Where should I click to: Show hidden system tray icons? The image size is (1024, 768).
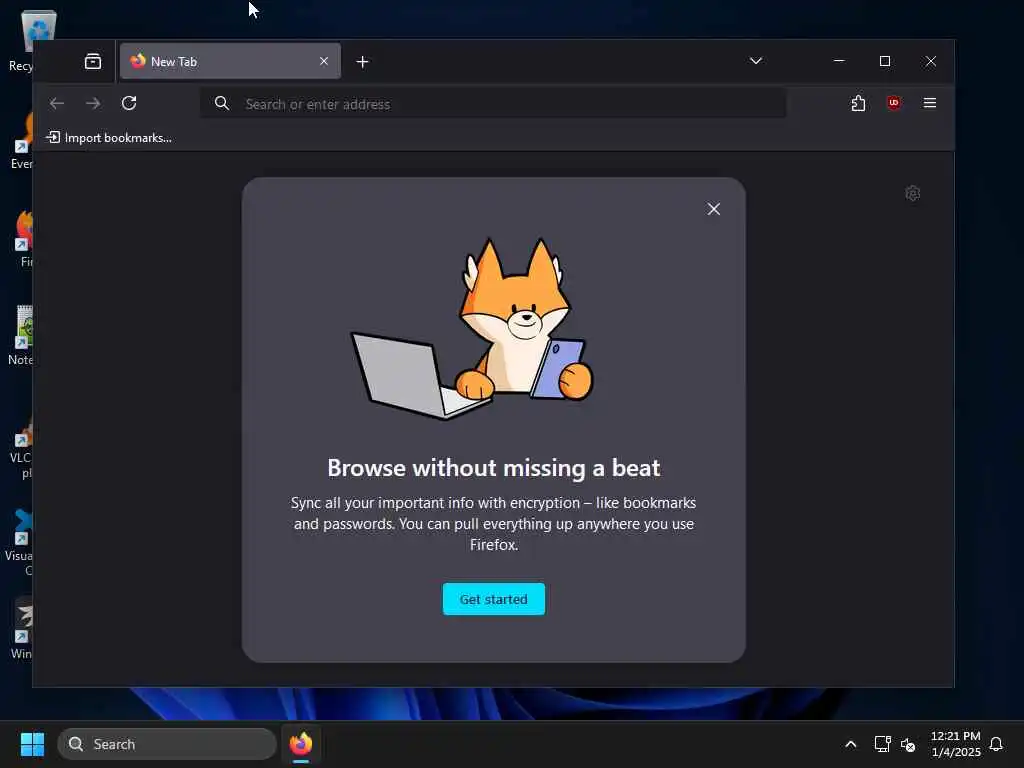(850, 744)
